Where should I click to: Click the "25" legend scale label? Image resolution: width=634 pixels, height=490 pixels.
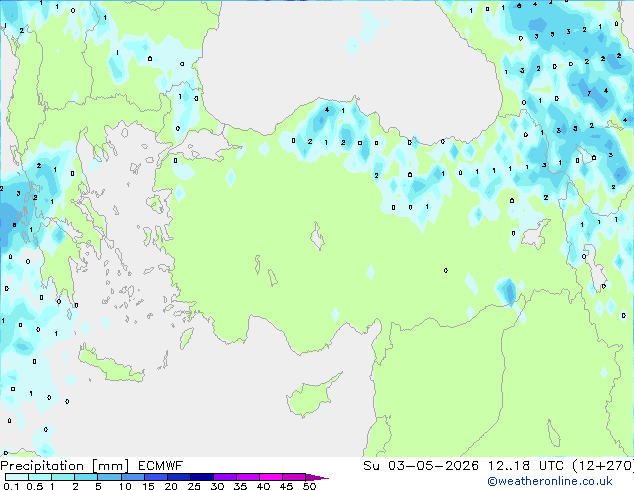click(194, 486)
